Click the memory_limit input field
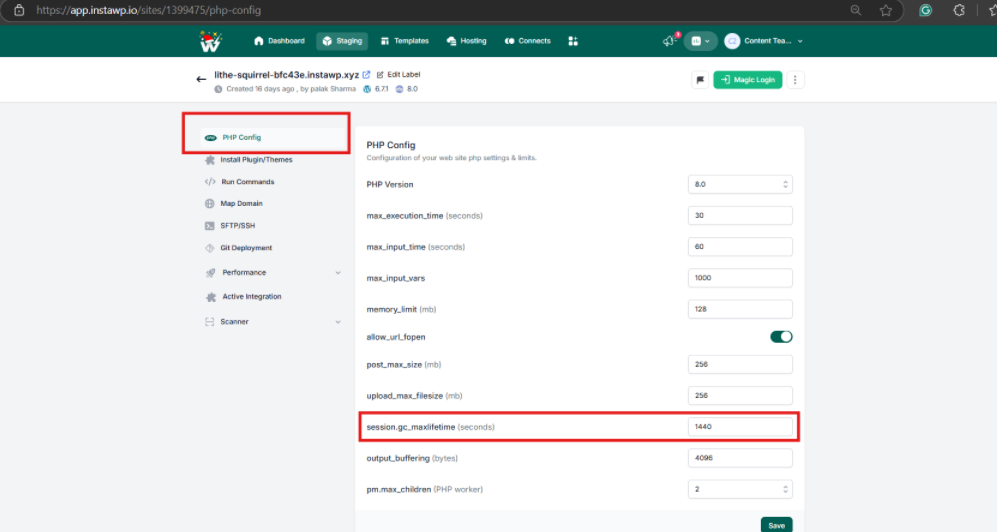 click(740, 309)
